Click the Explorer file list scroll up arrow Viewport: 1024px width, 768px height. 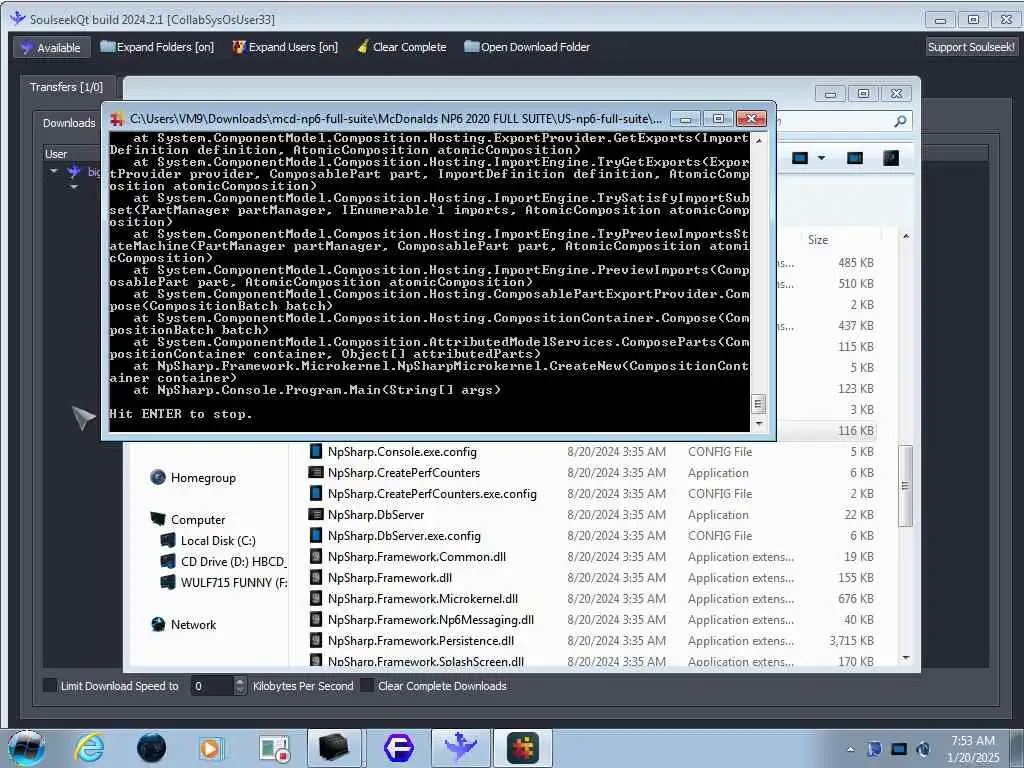click(x=906, y=236)
